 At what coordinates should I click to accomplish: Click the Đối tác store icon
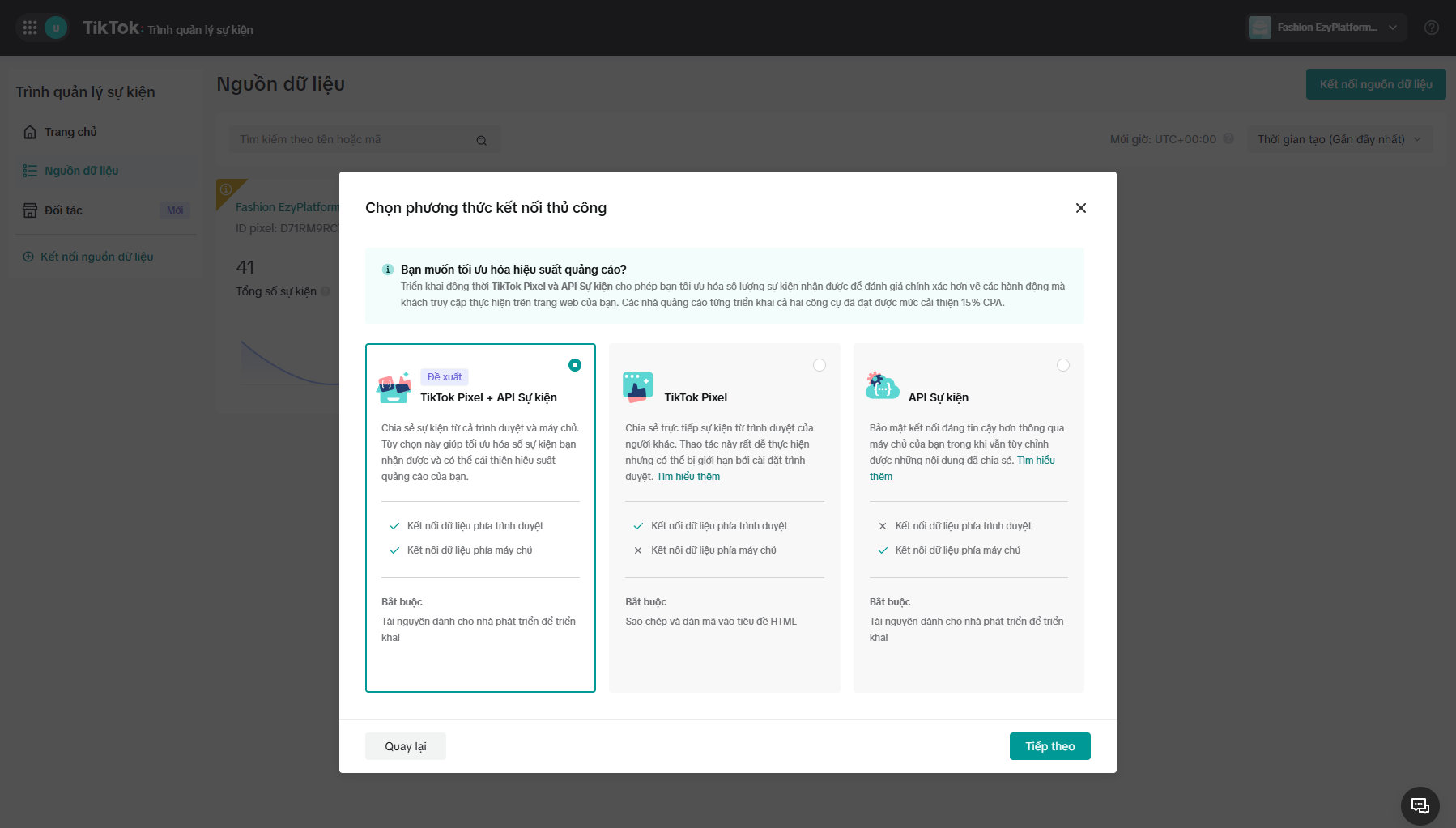(x=30, y=210)
